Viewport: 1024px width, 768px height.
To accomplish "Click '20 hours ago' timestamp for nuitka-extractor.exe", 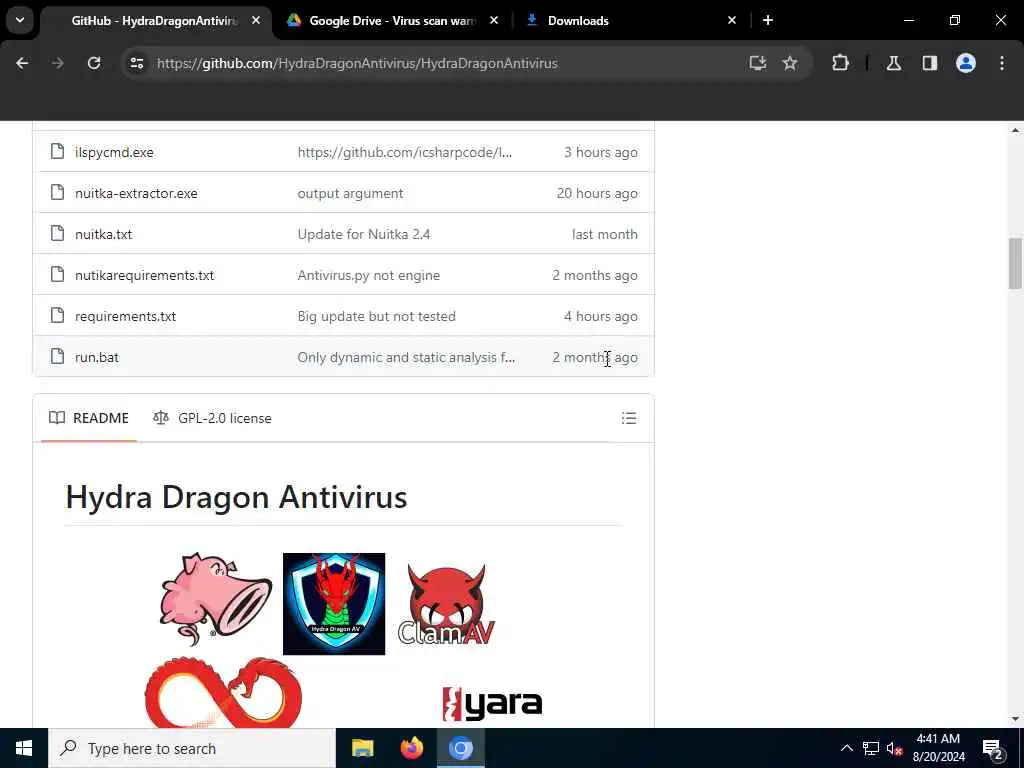I will point(597,193).
